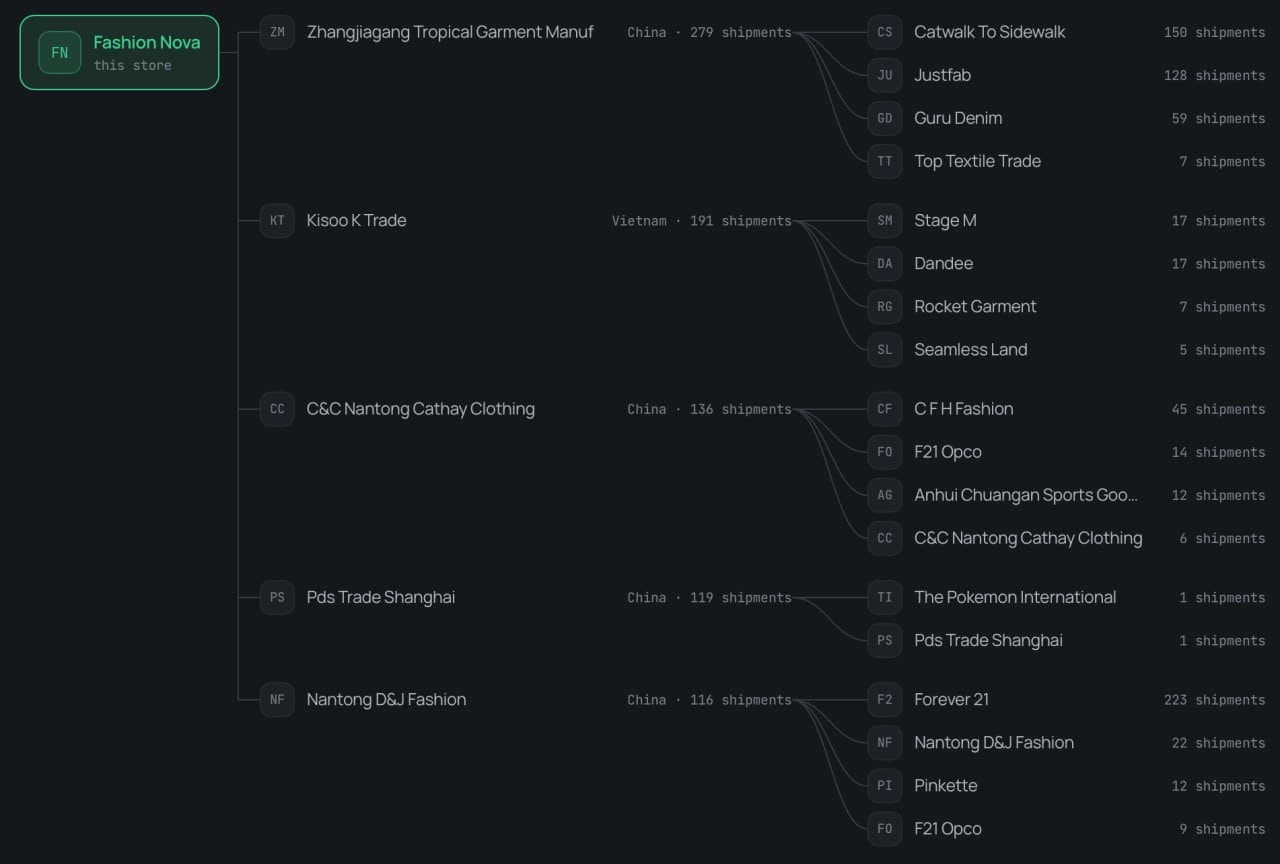The height and width of the screenshot is (864, 1280).
Task: Select the F21 Opco name with 14 shipments
Action: [948, 452]
